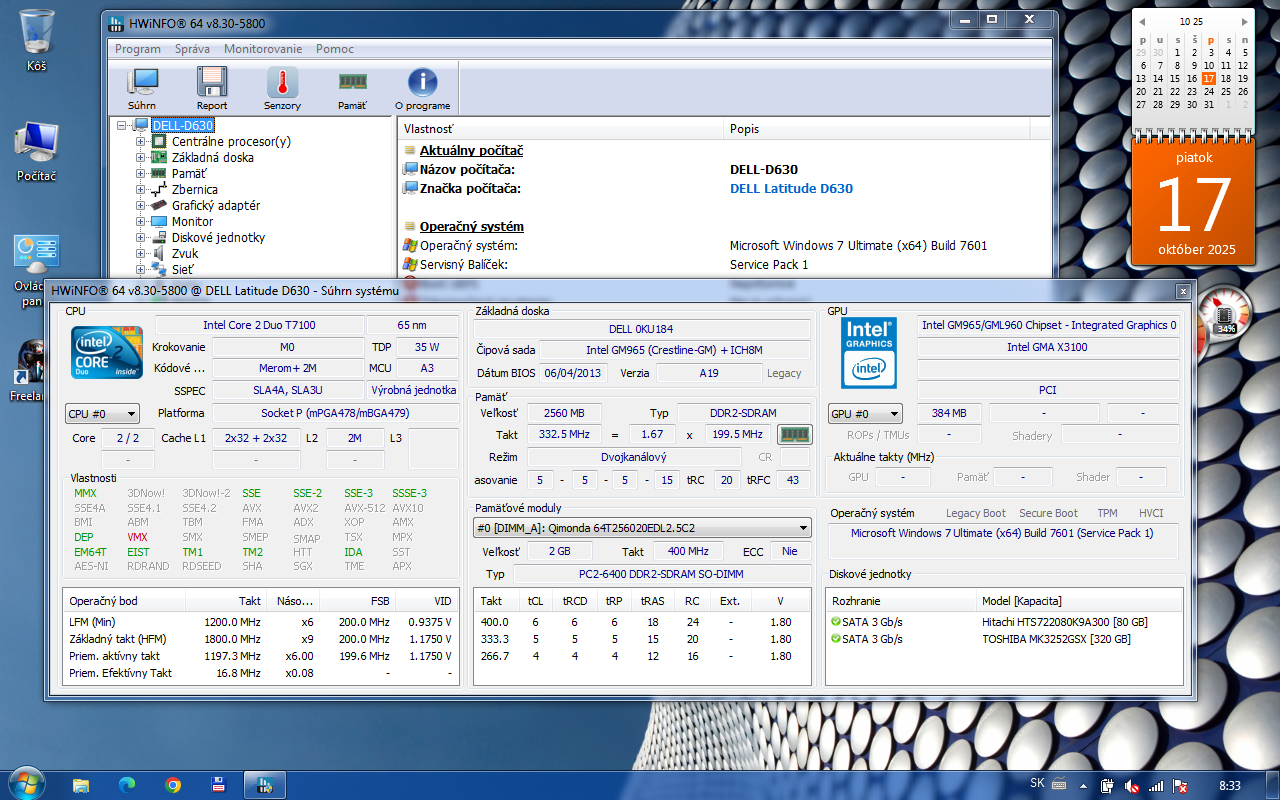The width and height of the screenshot is (1280, 800).
Task: Open the DIMM_A memory module dropdown
Action: tap(642, 528)
